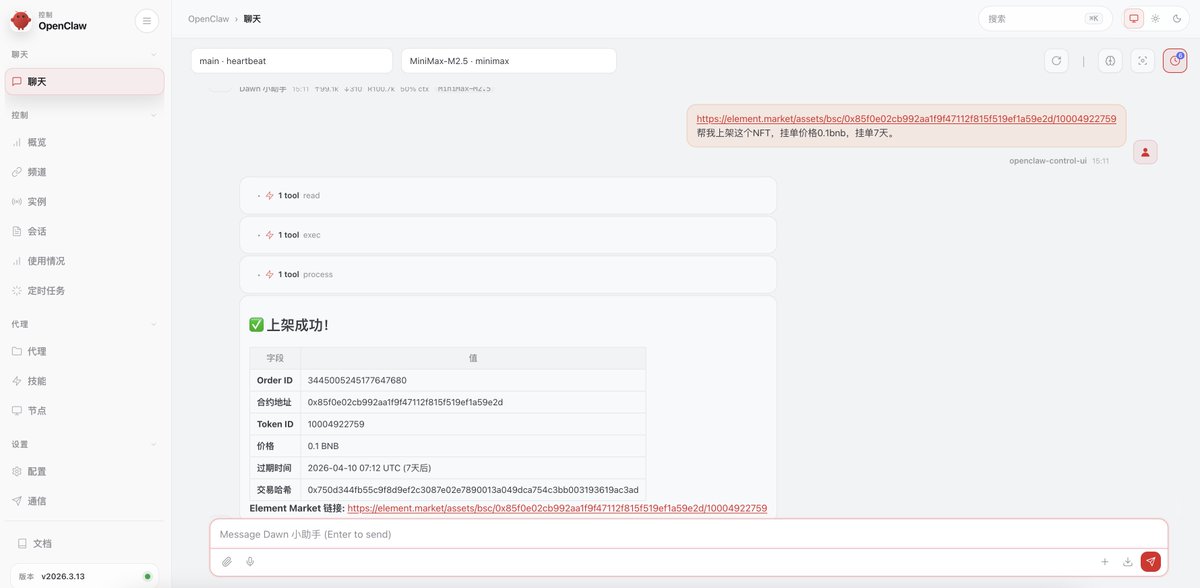
Task: Click the openclaw-control-ui sender label
Action: 1048,160
